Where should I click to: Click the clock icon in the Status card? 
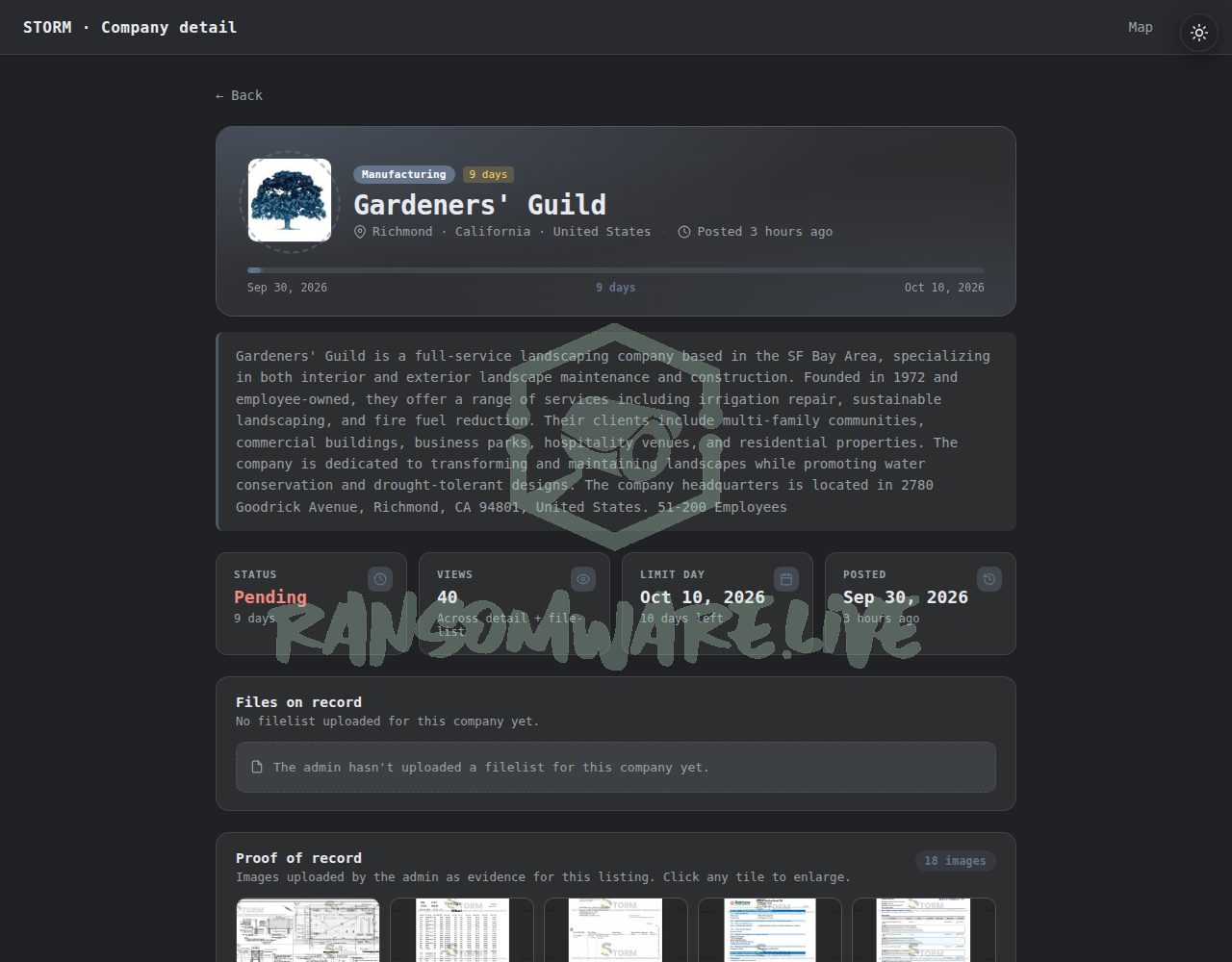[380, 579]
